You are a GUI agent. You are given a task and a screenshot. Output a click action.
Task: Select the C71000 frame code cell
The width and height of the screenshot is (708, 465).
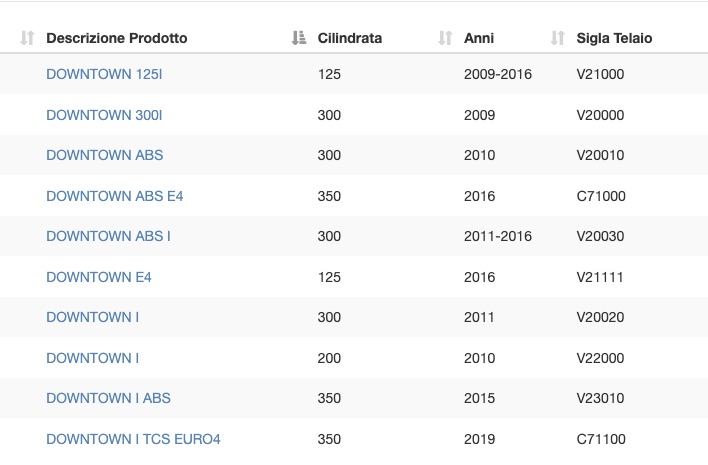tap(601, 196)
